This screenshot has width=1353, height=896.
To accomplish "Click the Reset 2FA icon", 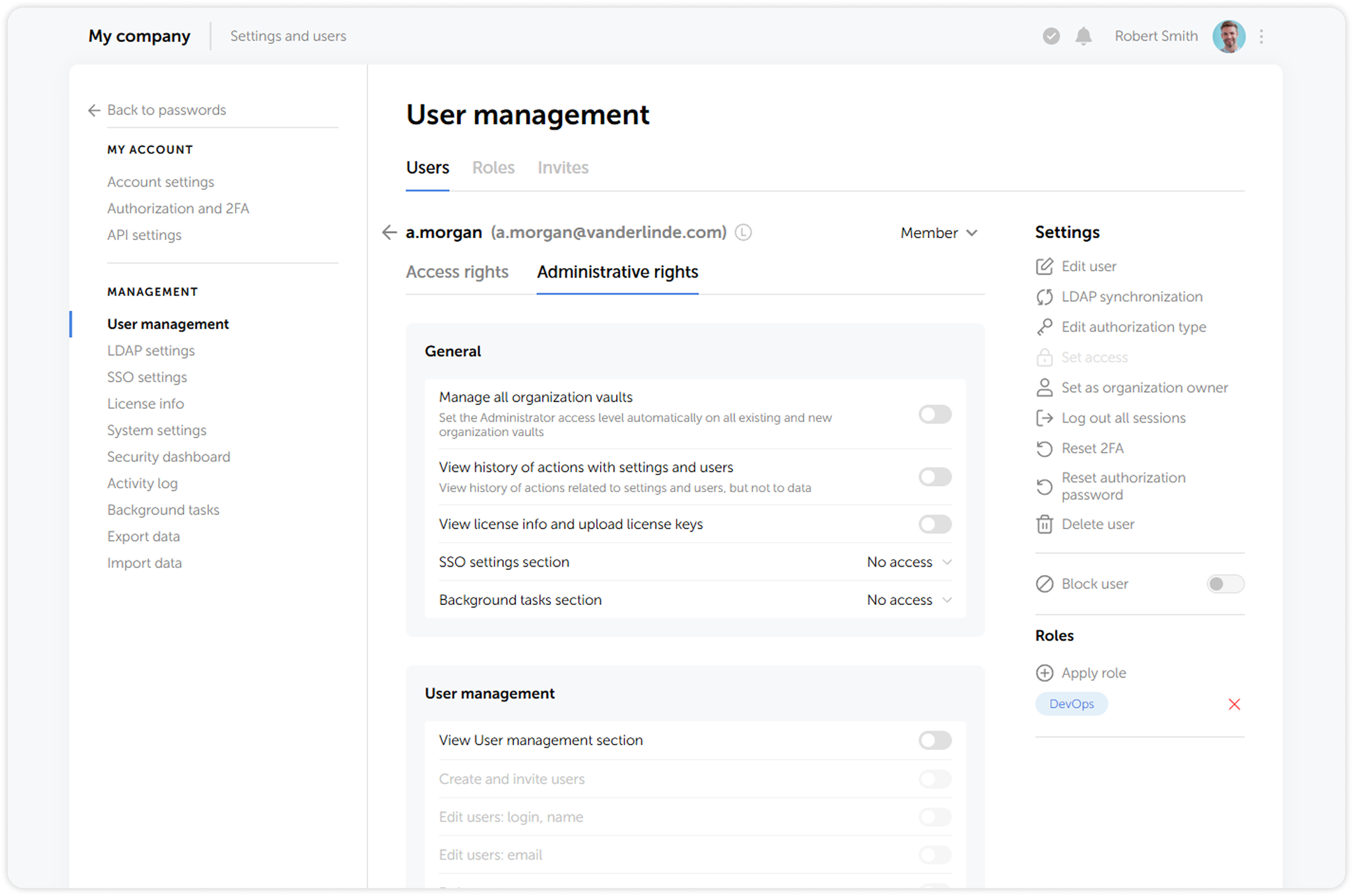I will [1045, 448].
